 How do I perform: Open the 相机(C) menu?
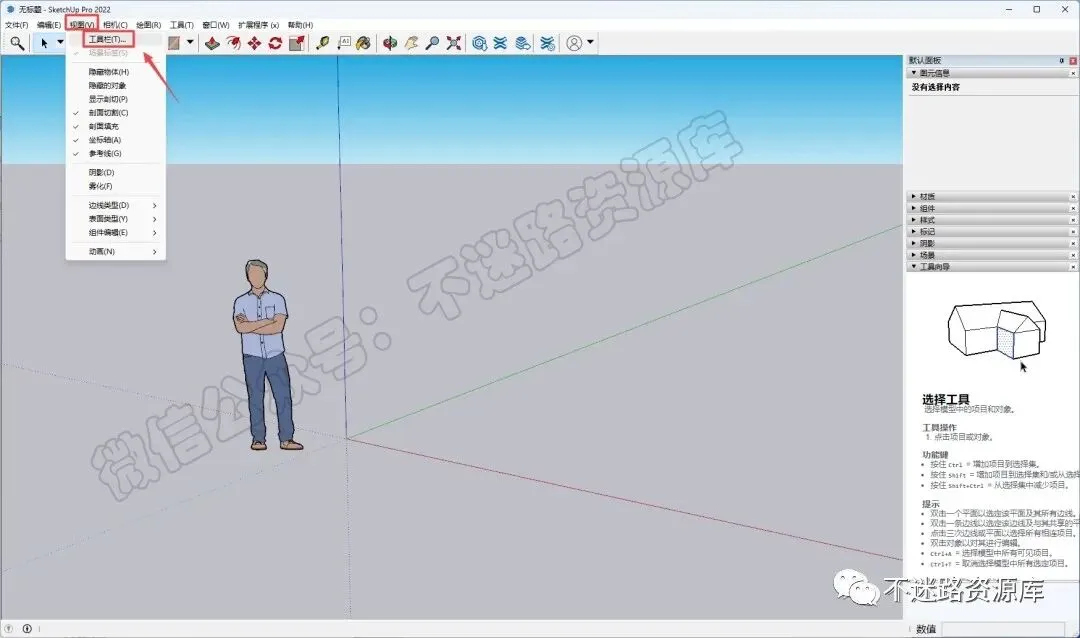click(115, 25)
